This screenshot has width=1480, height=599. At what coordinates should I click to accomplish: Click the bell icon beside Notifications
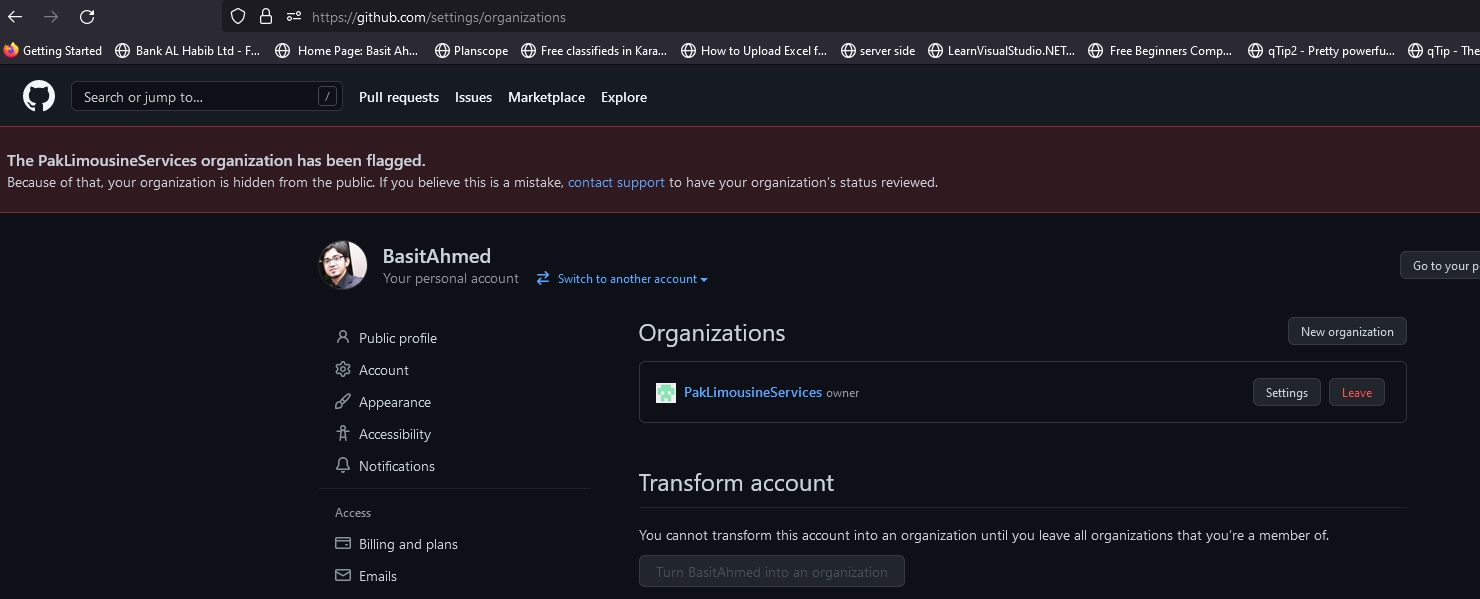point(343,465)
